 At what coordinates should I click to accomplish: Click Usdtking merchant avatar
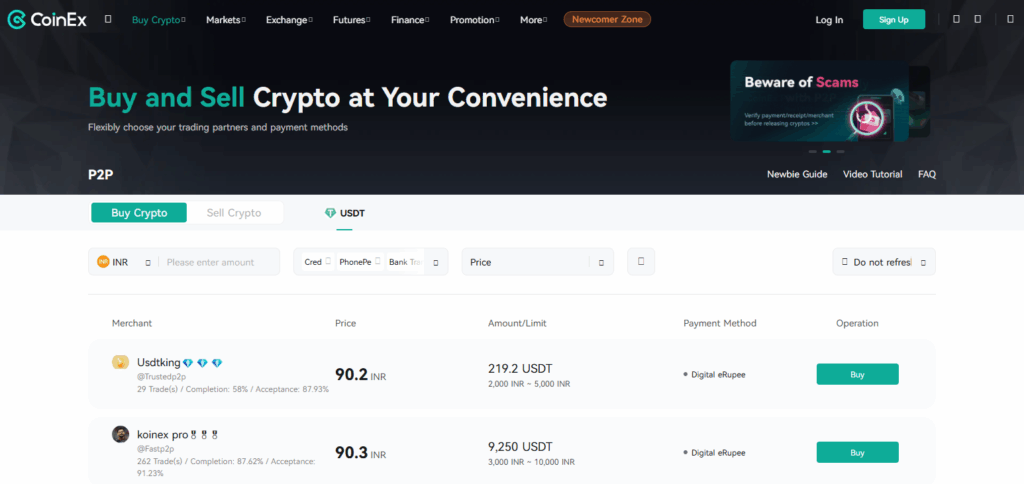pos(120,362)
